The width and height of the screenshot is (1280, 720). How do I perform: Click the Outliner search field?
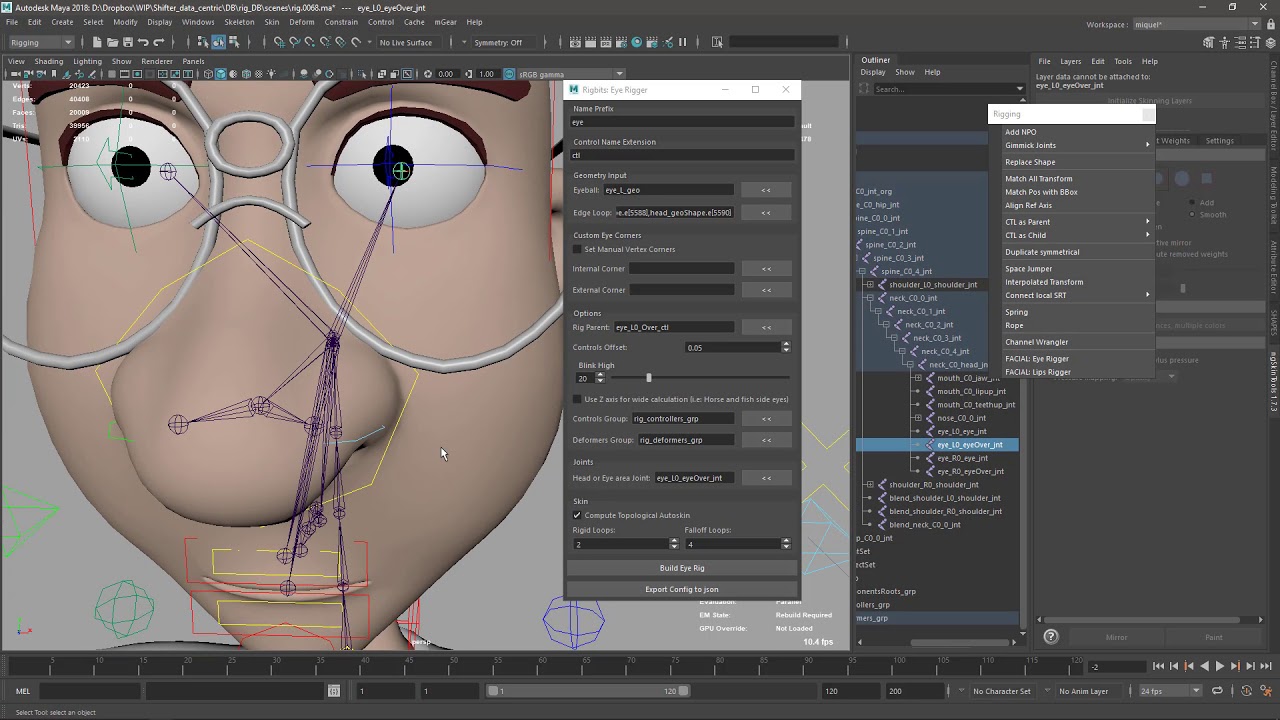point(943,89)
